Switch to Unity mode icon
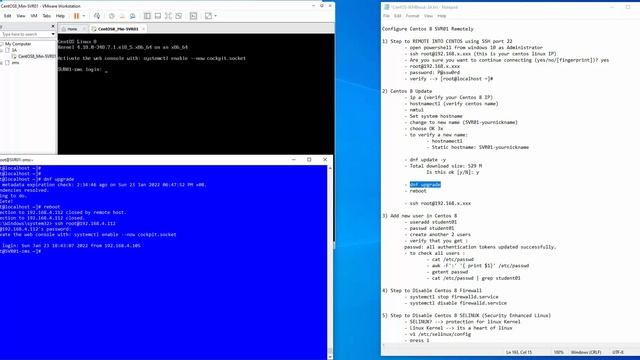The image size is (640, 360). tap(179, 16)
